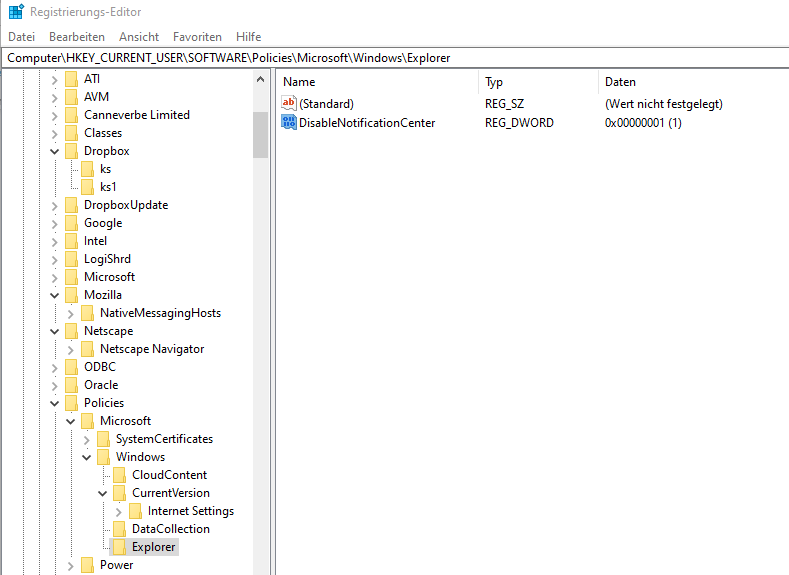
Task: Click the LogiShrd folder icon
Action: click(71, 259)
